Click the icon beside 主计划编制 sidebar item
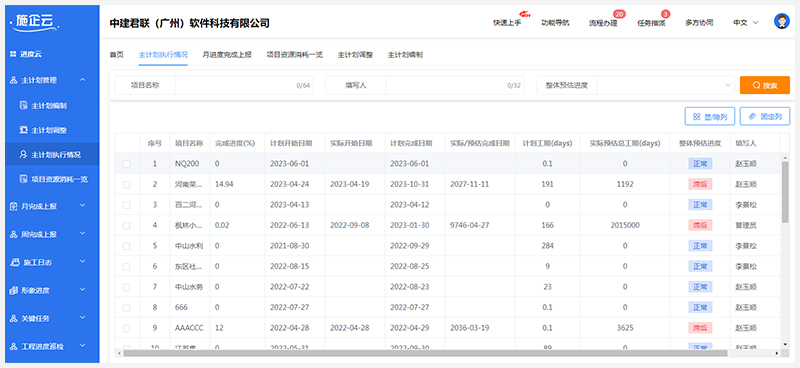This screenshot has width=800, height=368. (x=23, y=106)
